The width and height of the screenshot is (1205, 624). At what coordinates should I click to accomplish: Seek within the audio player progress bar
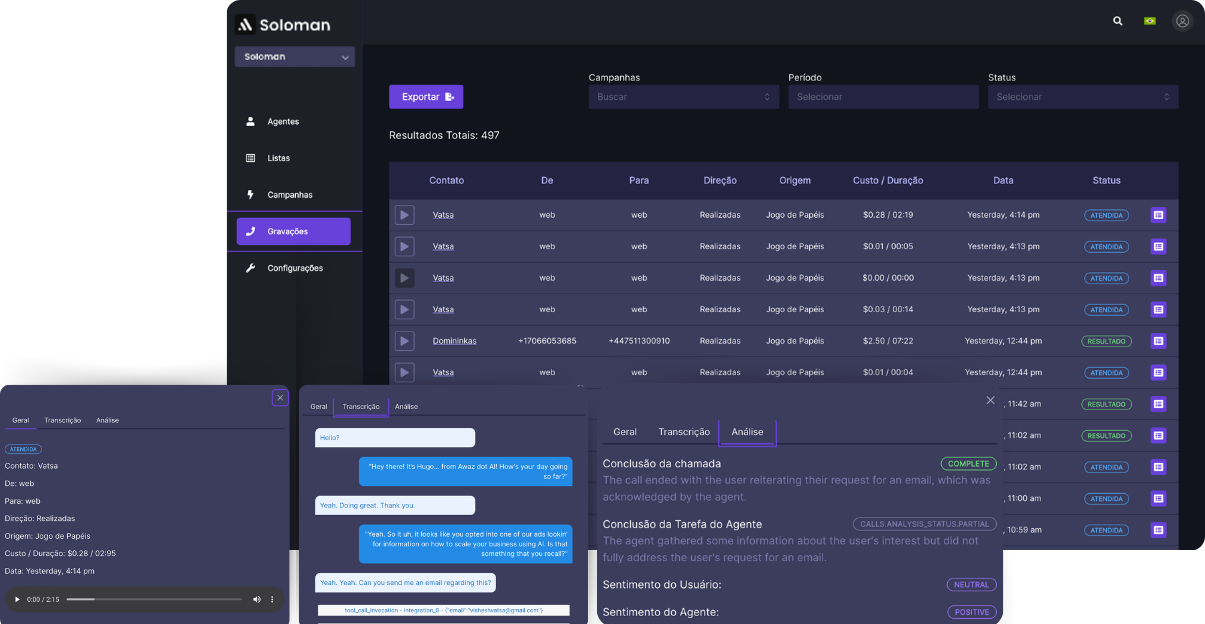[150, 599]
